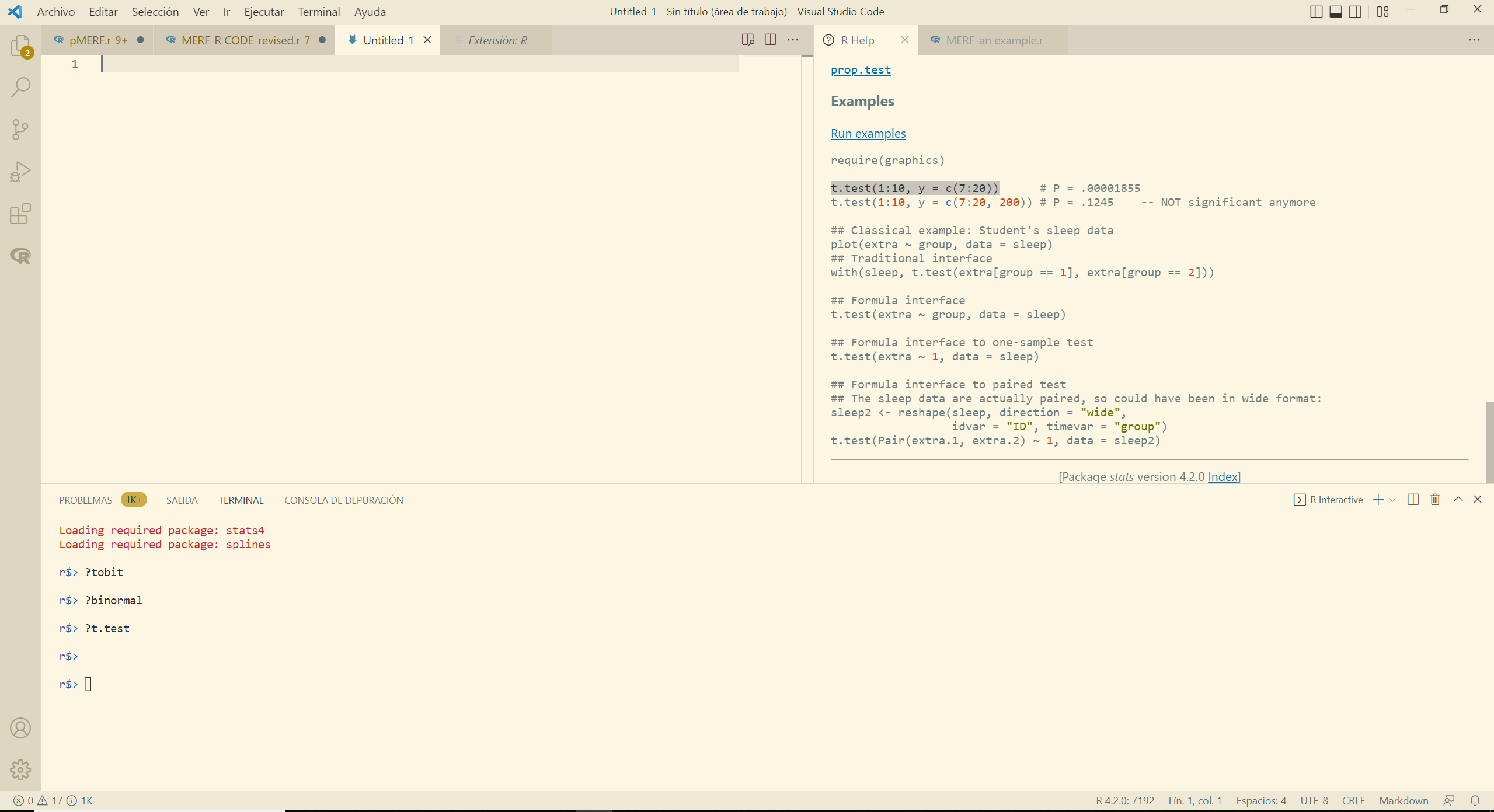
Task: Open the Search view icon
Action: pos(20,88)
